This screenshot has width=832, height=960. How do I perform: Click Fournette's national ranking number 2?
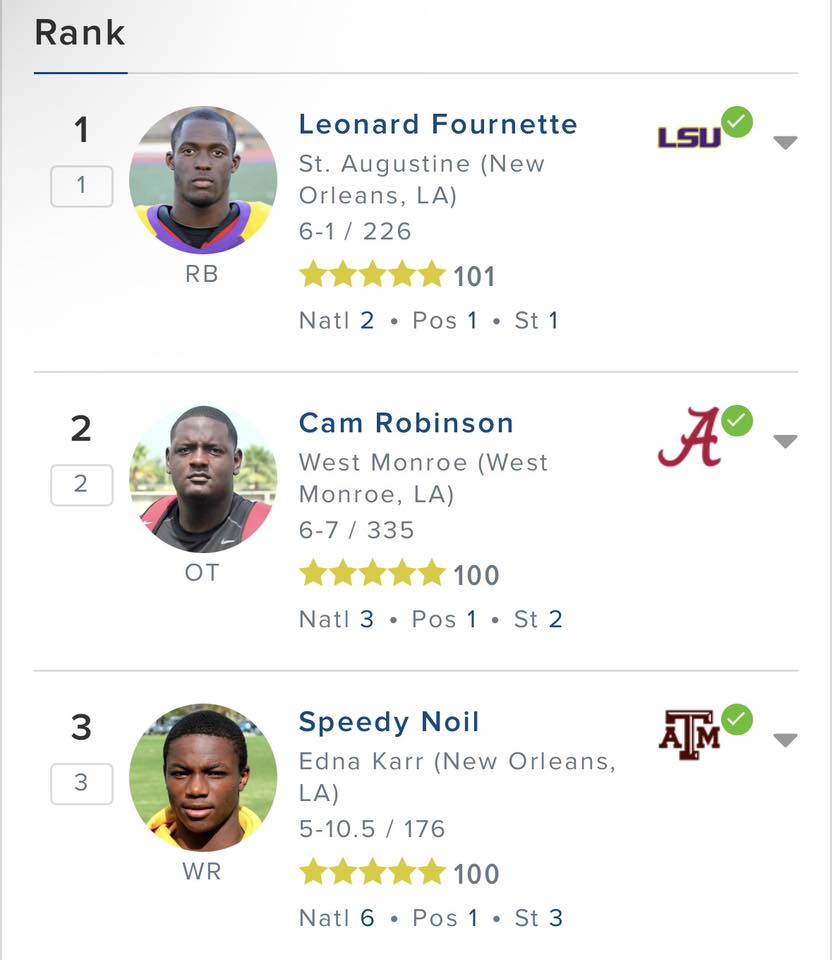(367, 320)
